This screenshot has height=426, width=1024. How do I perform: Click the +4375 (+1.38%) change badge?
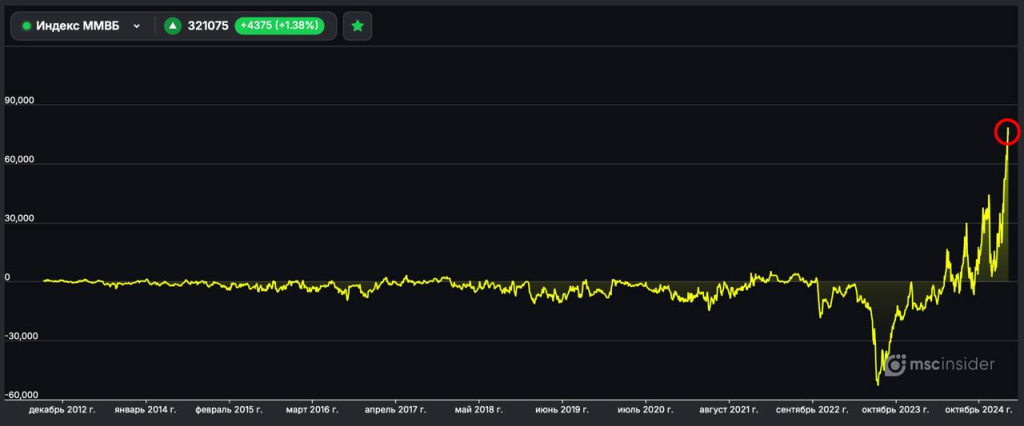[x=280, y=26]
